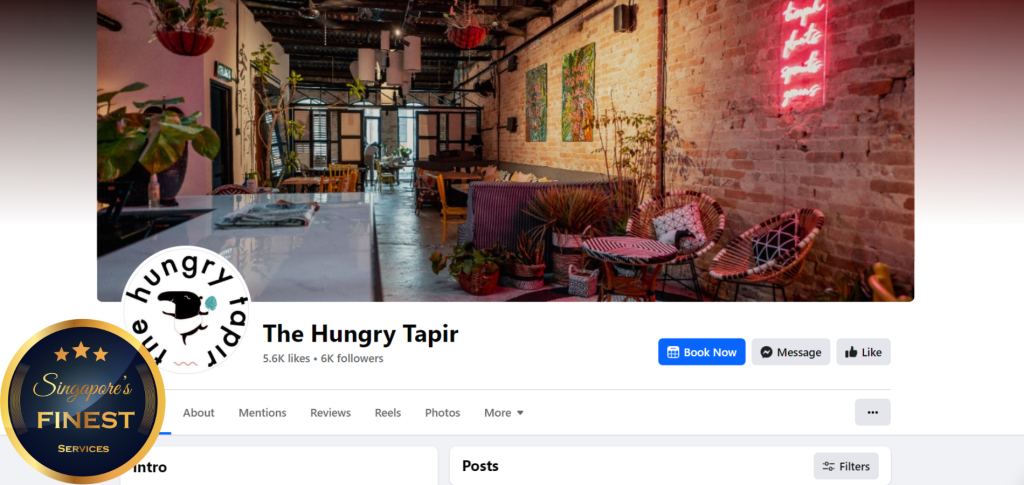Open Messenger via the Message button
The image size is (1024, 485).
coord(790,352)
